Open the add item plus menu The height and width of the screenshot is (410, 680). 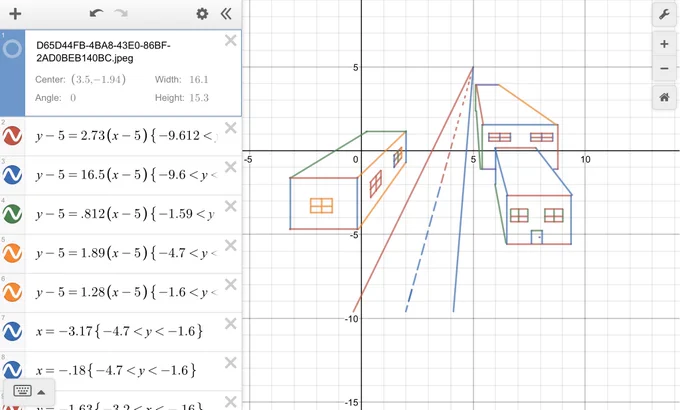(15, 14)
